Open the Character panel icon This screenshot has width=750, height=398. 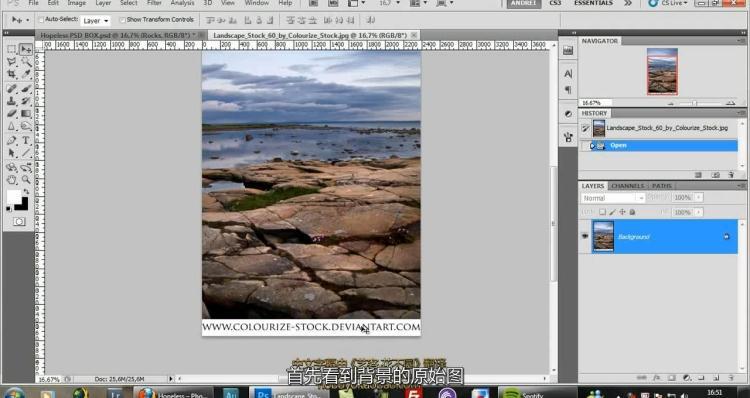tap(568, 74)
